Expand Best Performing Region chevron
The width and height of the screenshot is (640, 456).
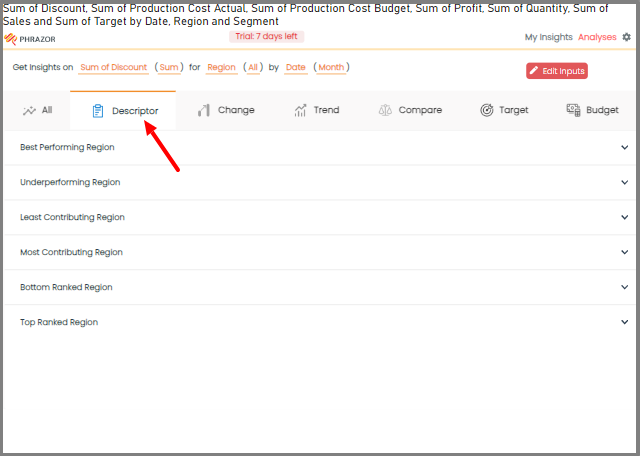coord(624,147)
